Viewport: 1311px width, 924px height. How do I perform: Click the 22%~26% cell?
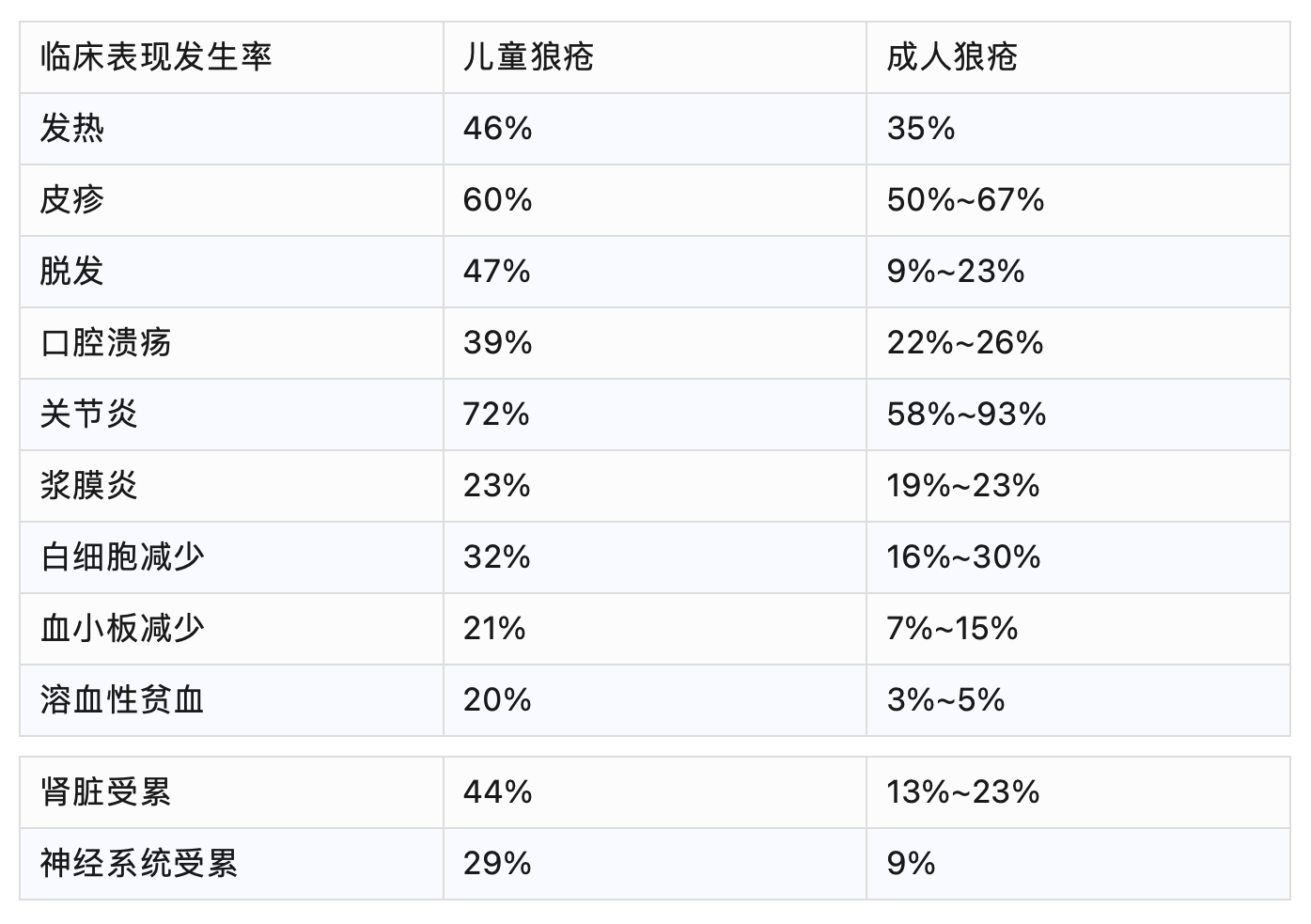coord(965,343)
